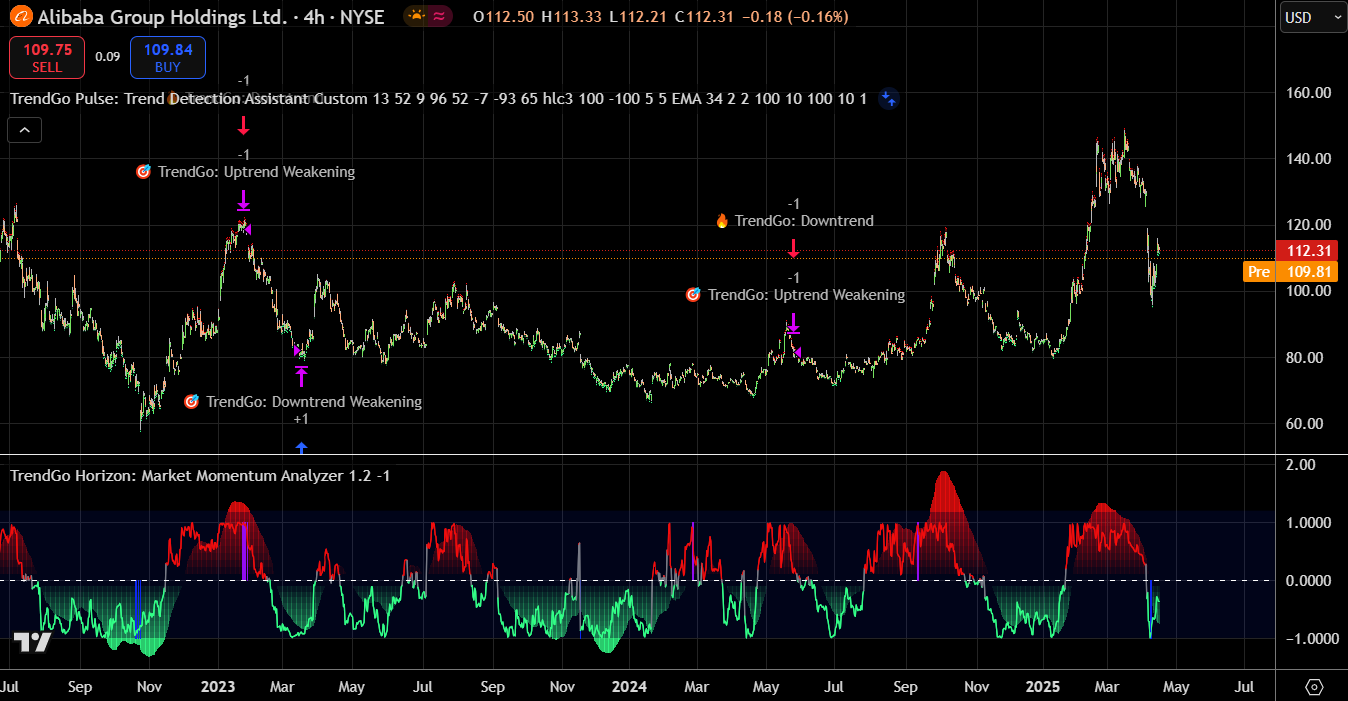Click magenta up arrow above Downtrend Weakening label
This screenshot has width=1348, height=701.
tap(301, 376)
